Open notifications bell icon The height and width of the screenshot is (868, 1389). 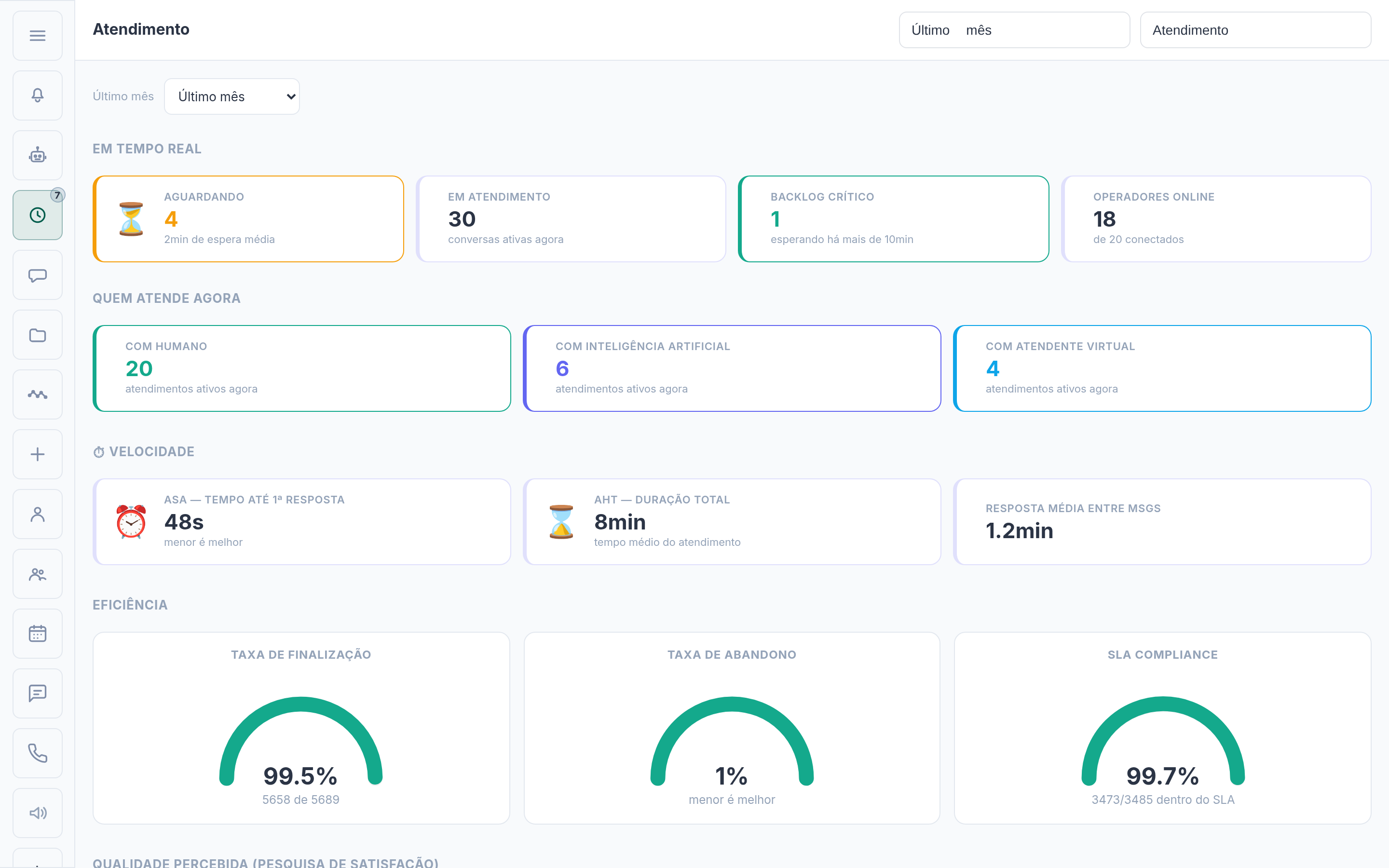(x=37, y=95)
